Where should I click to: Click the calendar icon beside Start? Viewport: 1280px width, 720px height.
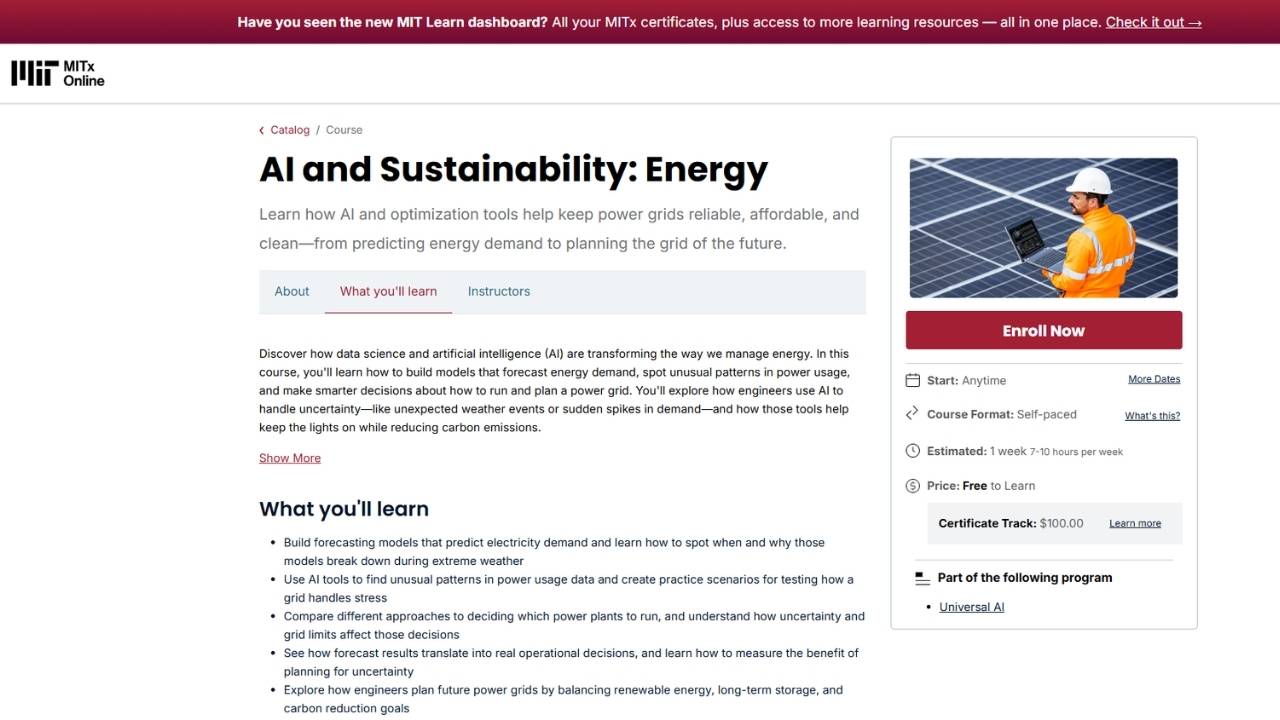click(912, 380)
